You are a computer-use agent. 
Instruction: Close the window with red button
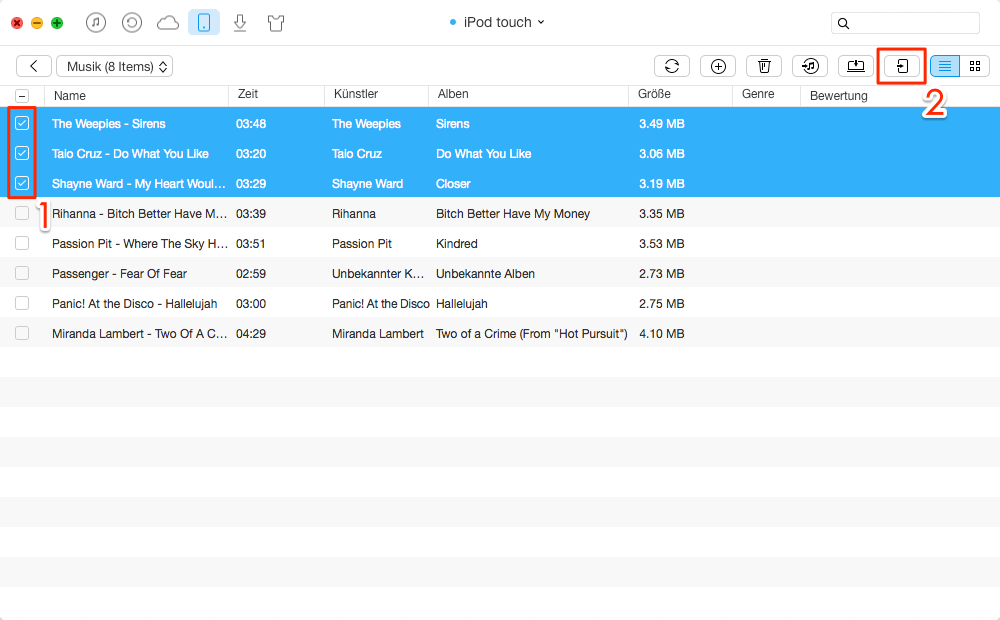click(x=17, y=23)
